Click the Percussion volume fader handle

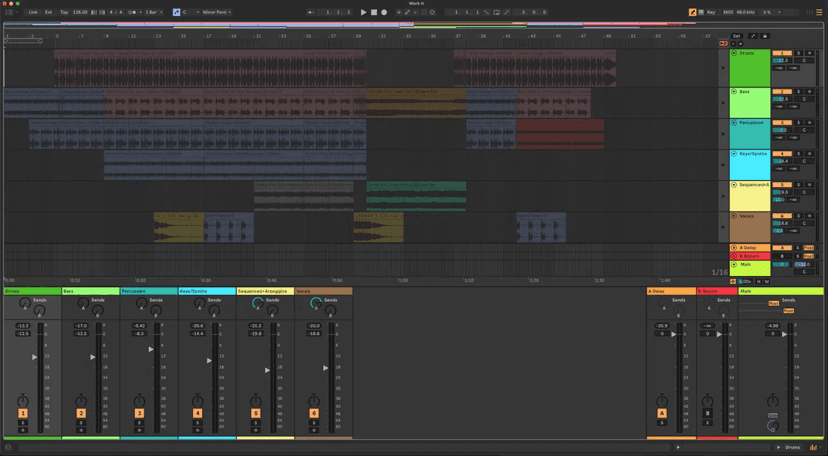click(x=151, y=349)
